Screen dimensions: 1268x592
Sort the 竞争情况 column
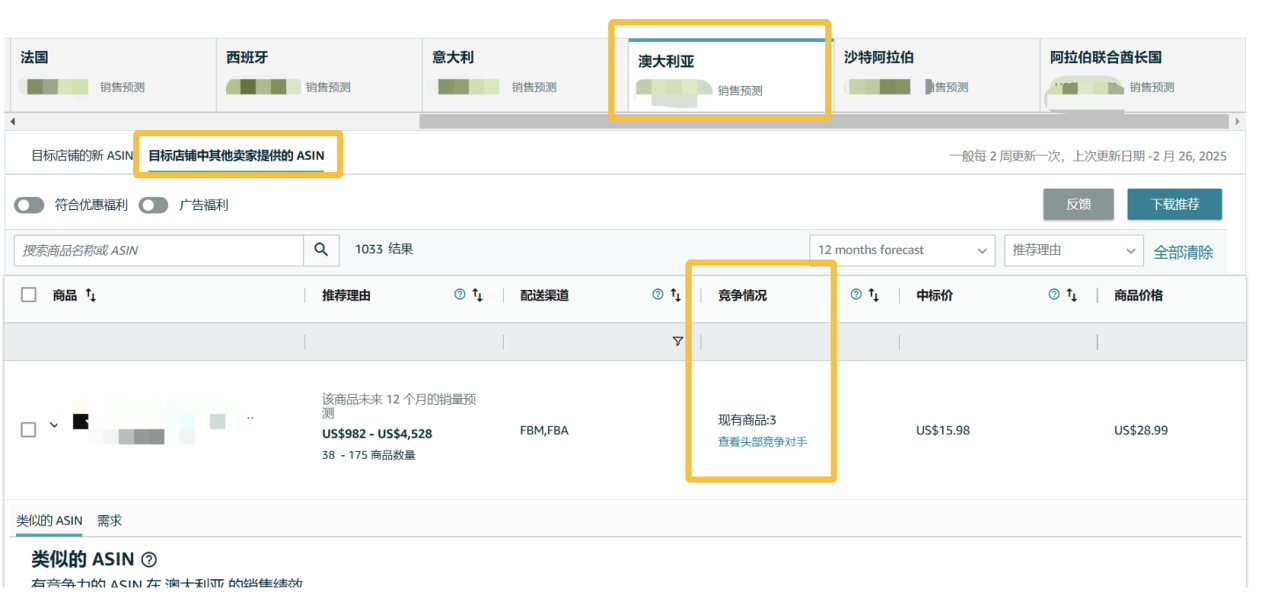tap(874, 295)
